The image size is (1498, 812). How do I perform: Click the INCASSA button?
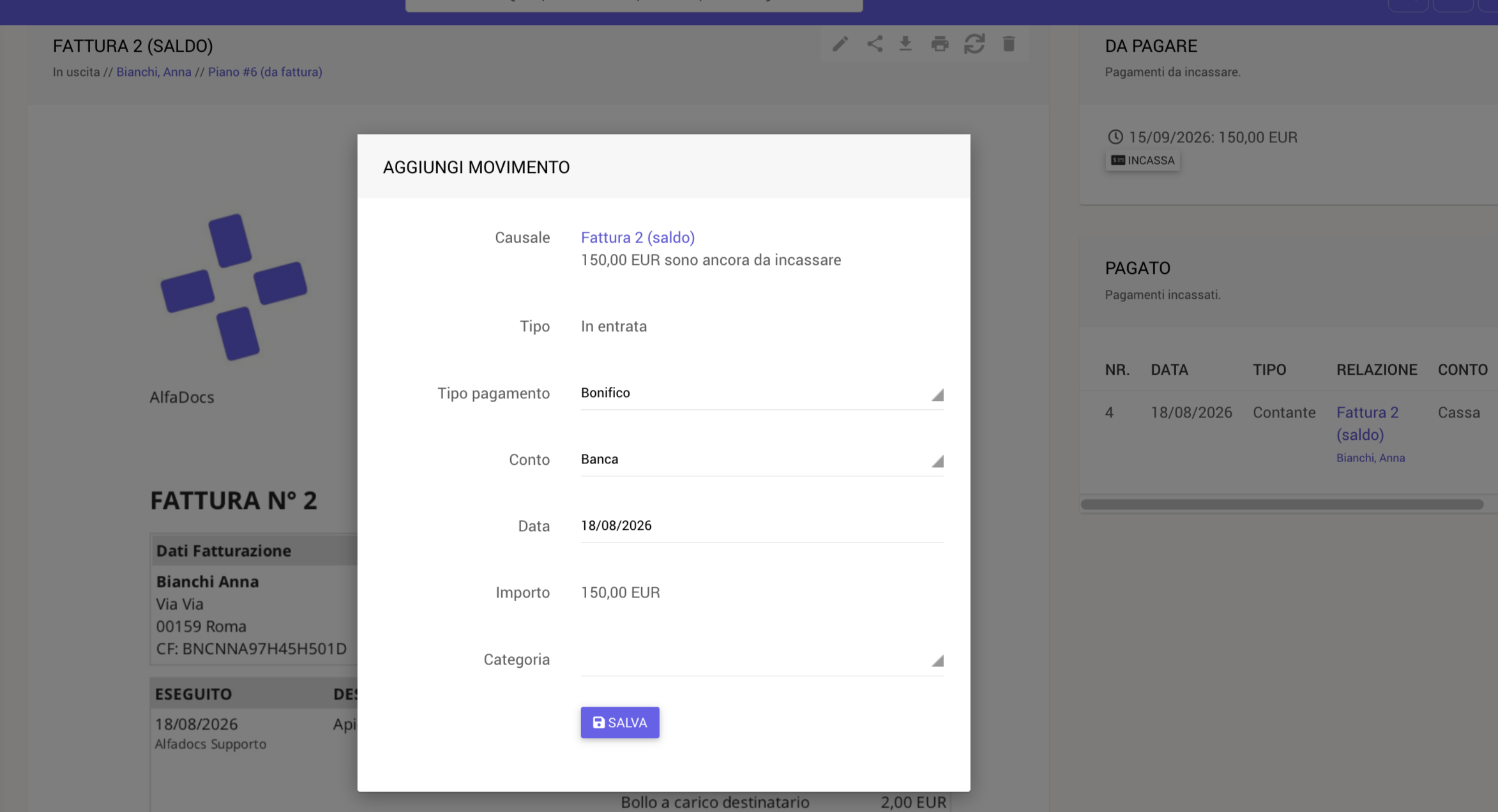pos(1143,161)
